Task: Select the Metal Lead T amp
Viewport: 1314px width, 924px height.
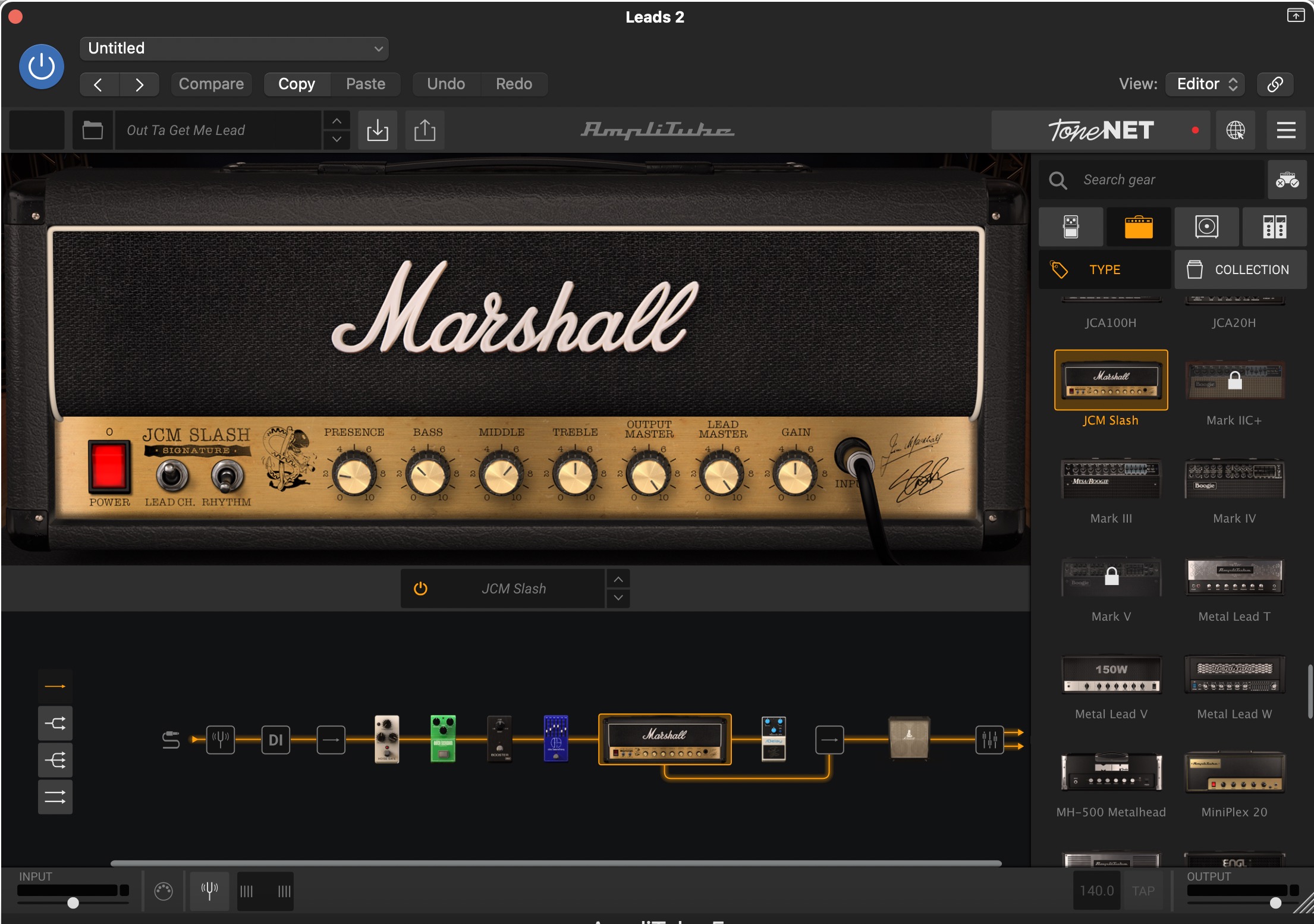Action: click(1234, 577)
